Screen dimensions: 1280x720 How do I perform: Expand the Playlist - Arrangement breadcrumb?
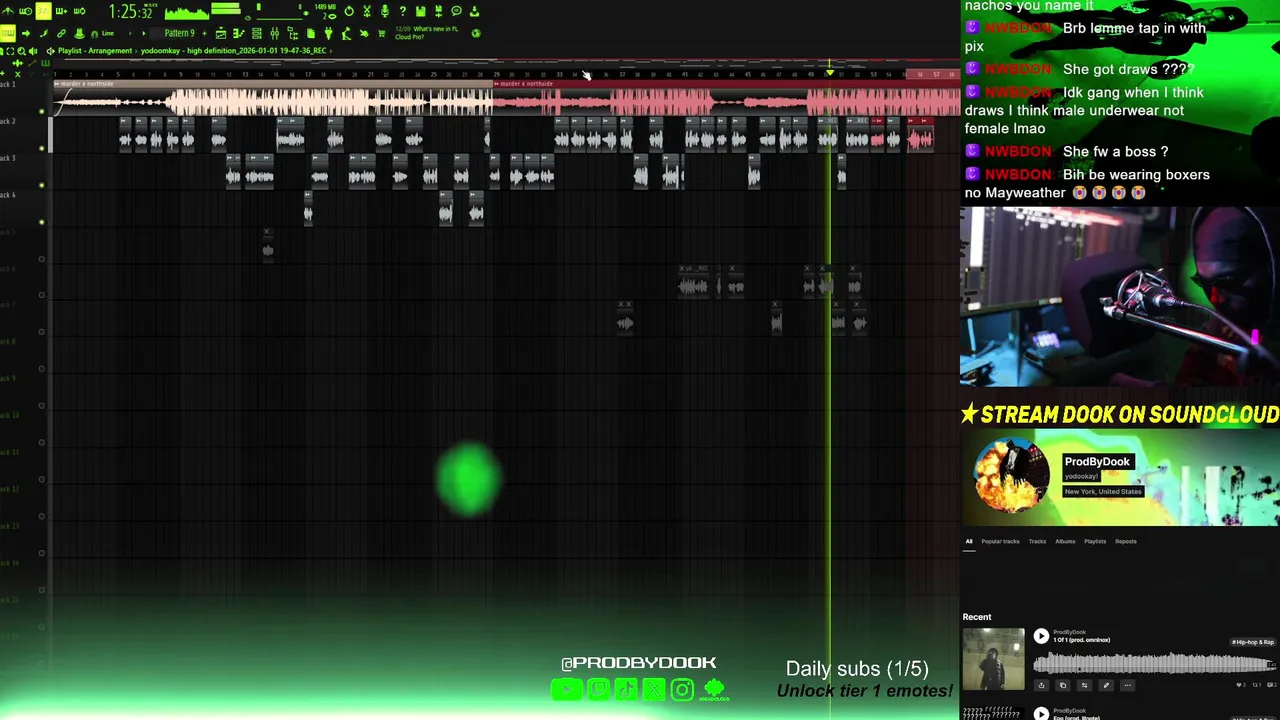95,51
